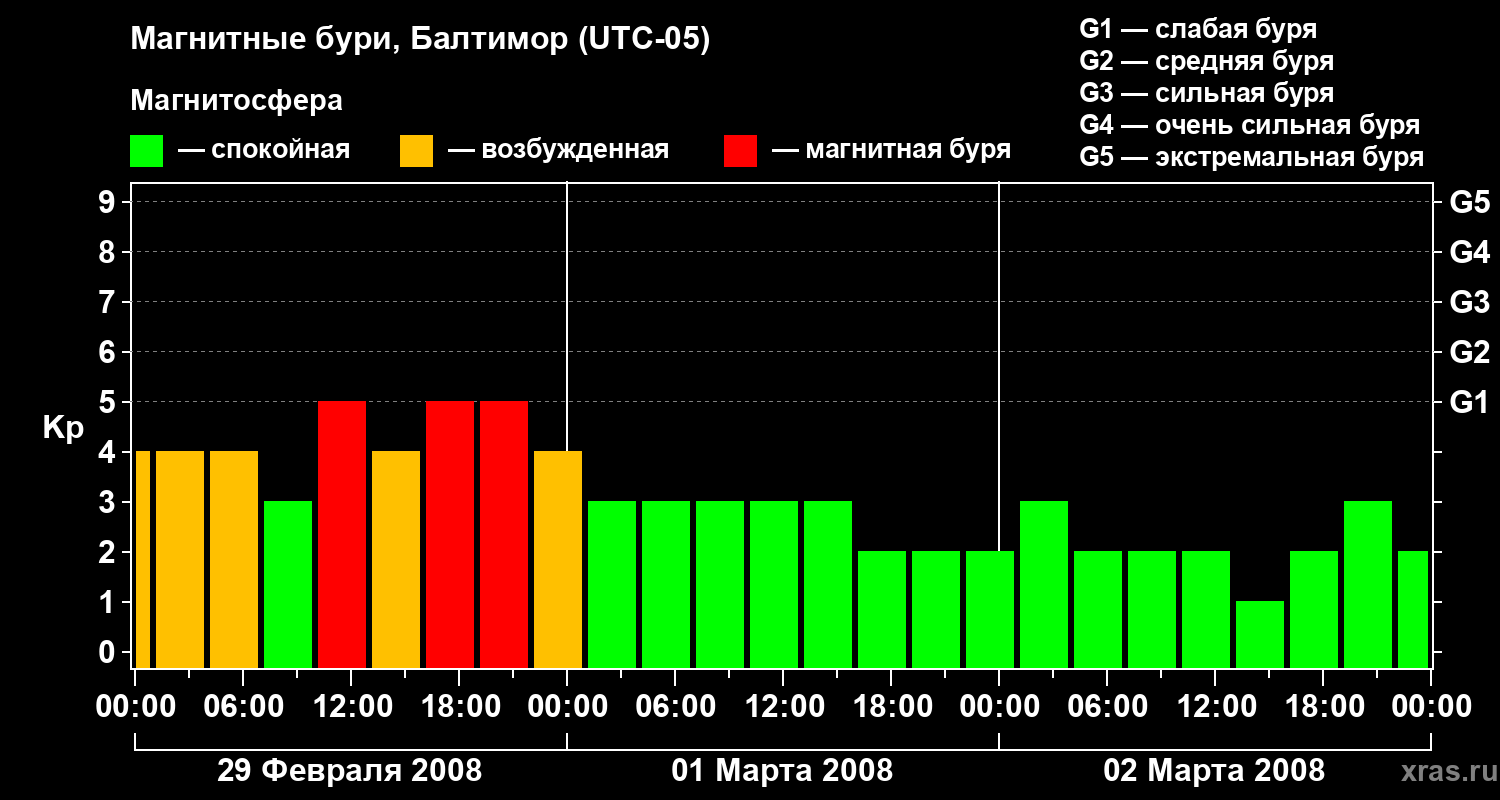
Task: Click the last red bar on 29 Февраля
Action: click(x=504, y=534)
